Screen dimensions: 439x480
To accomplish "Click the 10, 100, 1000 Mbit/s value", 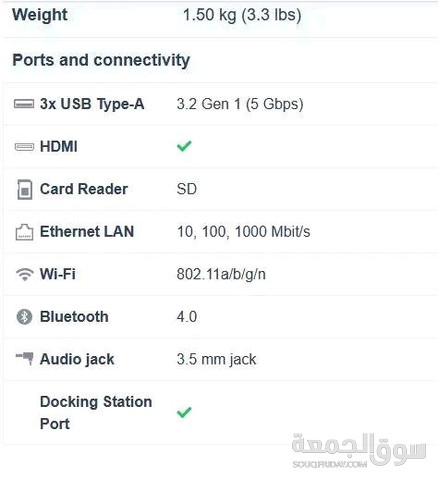I will click(x=243, y=232).
